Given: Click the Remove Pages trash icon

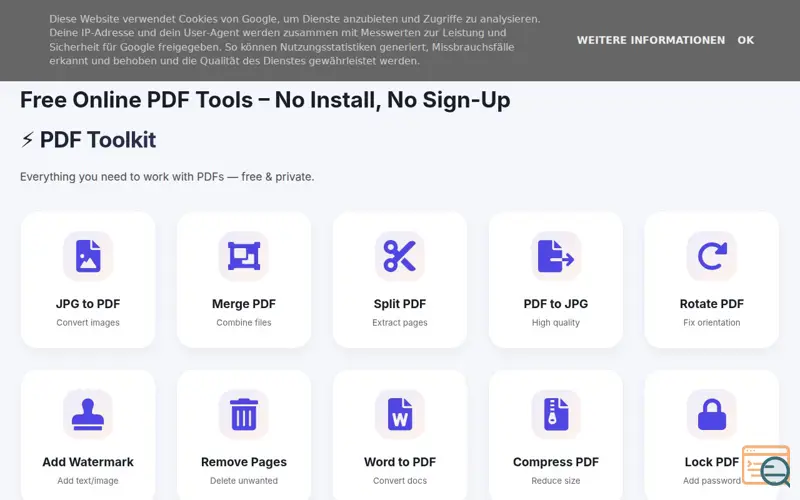Looking at the screenshot, I should point(244,414).
